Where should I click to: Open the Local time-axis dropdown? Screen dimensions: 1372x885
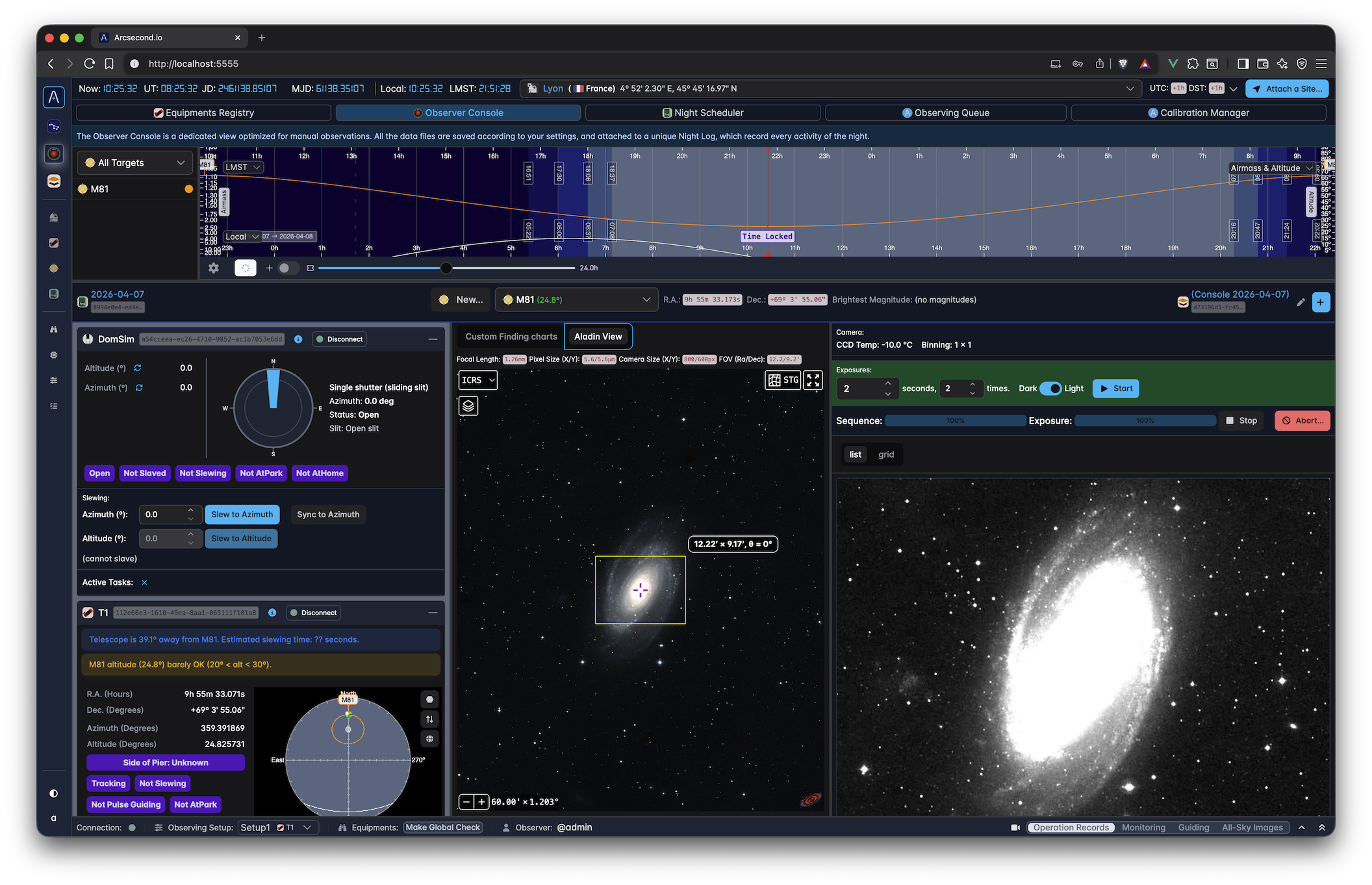point(242,237)
